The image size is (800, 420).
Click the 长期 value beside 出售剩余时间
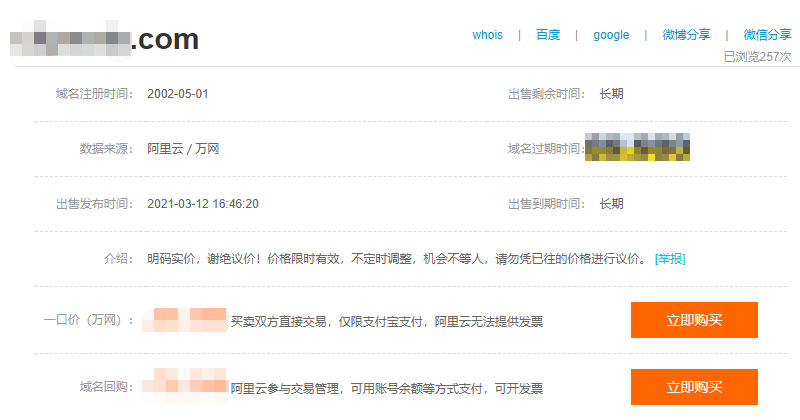[611, 94]
